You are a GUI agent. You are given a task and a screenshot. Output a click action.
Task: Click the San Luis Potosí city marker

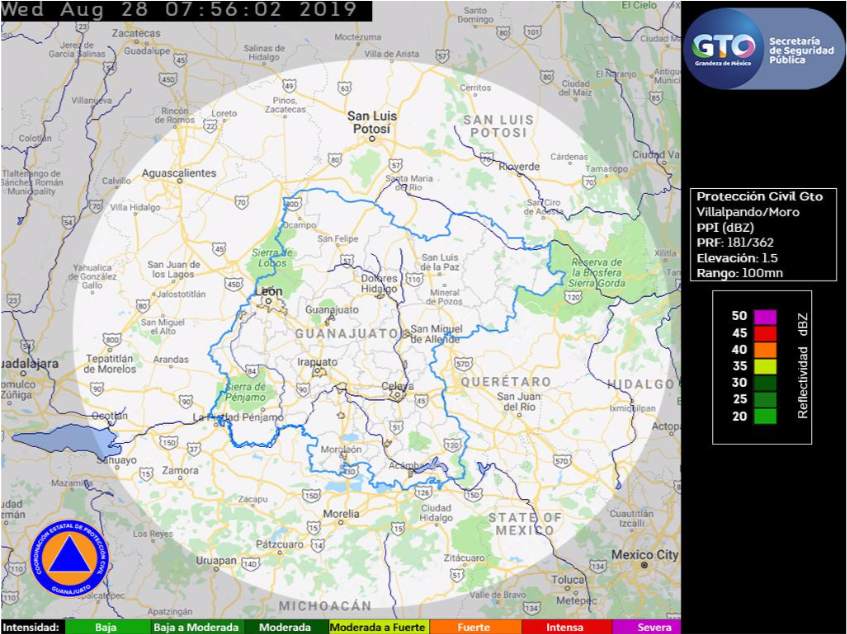tap(372, 139)
